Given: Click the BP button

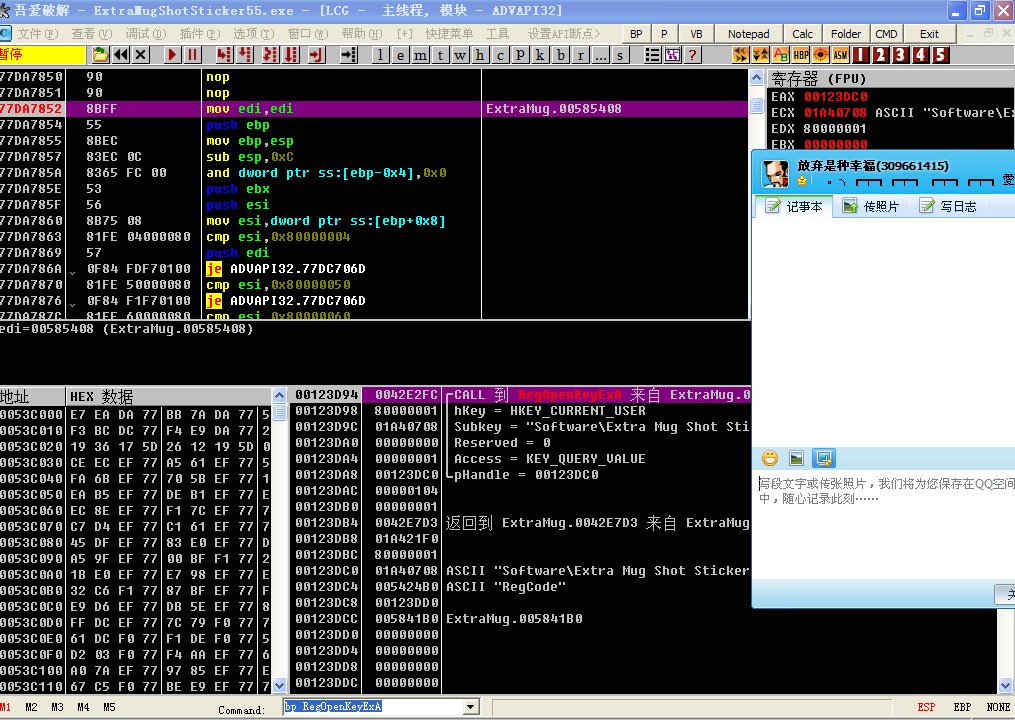Looking at the screenshot, I should click(636, 34).
